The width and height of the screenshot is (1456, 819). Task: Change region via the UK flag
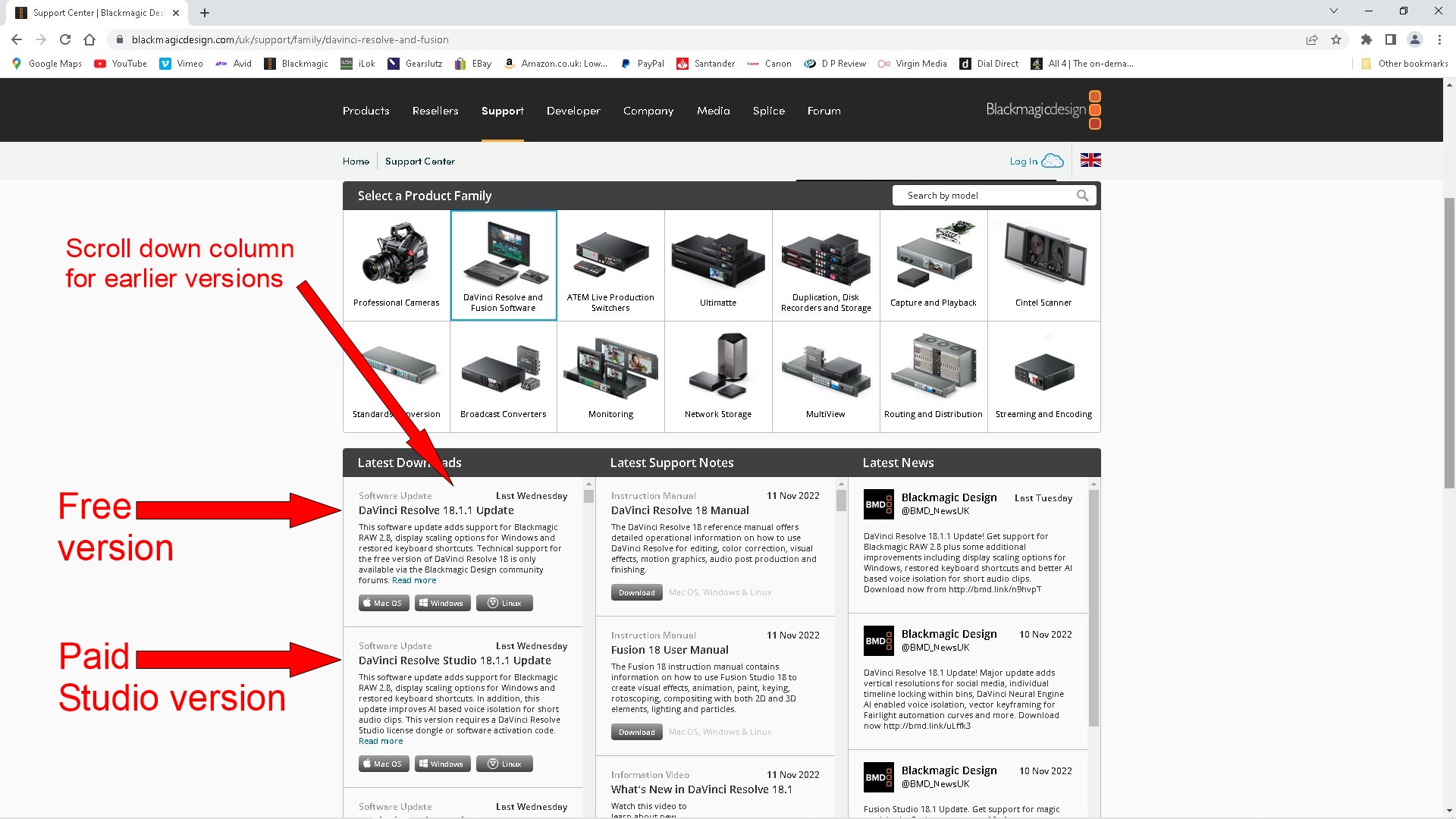(1090, 160)
